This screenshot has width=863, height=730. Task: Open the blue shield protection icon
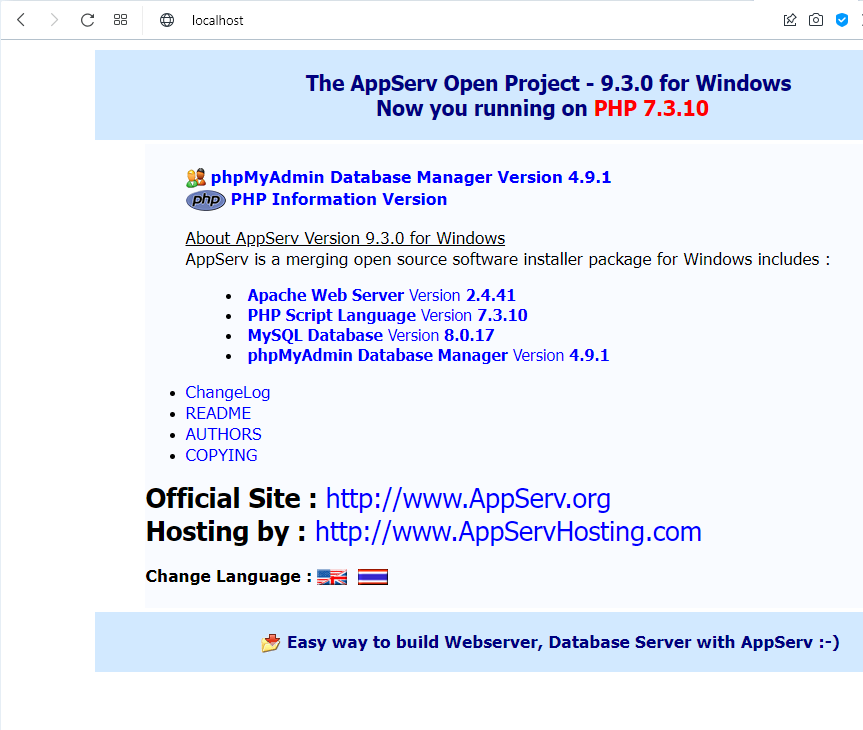pos(842,20)
